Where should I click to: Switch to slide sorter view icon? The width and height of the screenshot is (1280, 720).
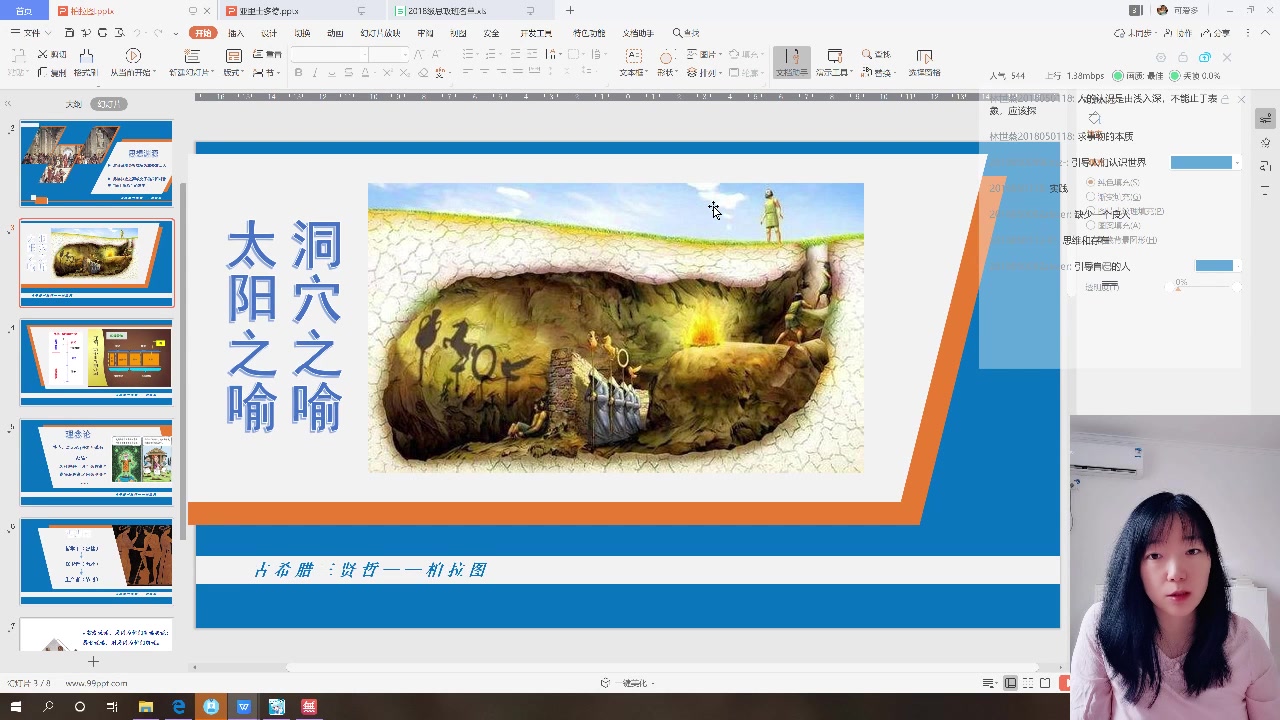tap(1028, 683)
